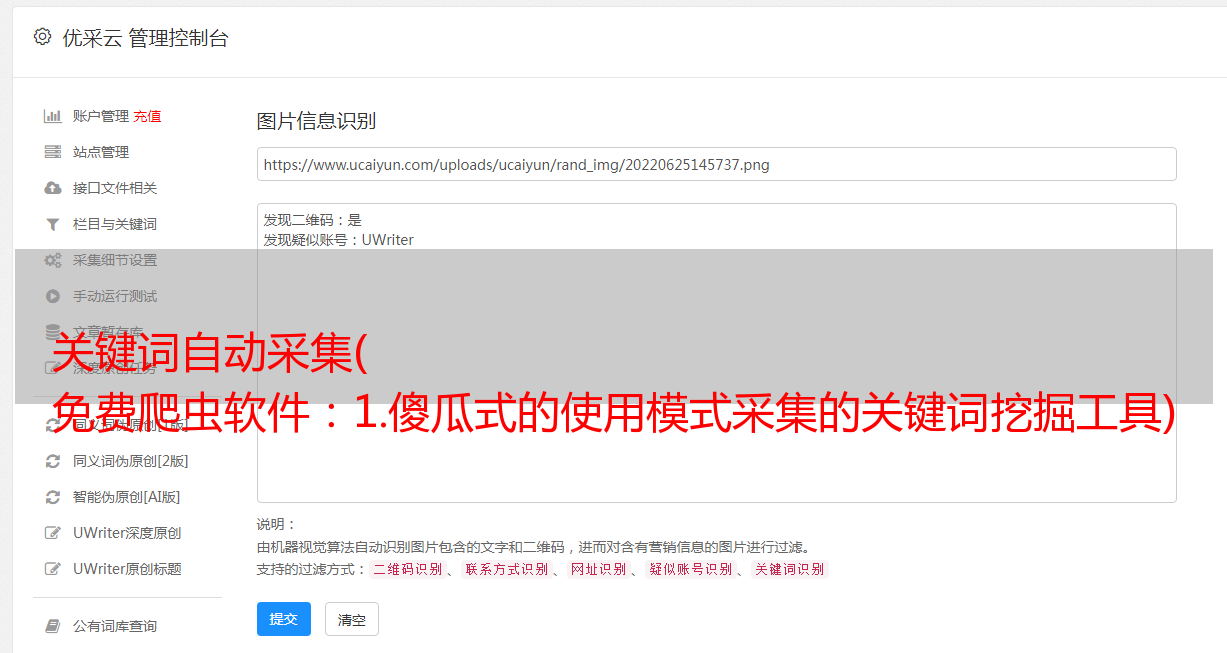This screenshot has height=653, width=1227.
Task: Open 公有词库查询 in the sidebar
Action: click(x=115, y=626)
